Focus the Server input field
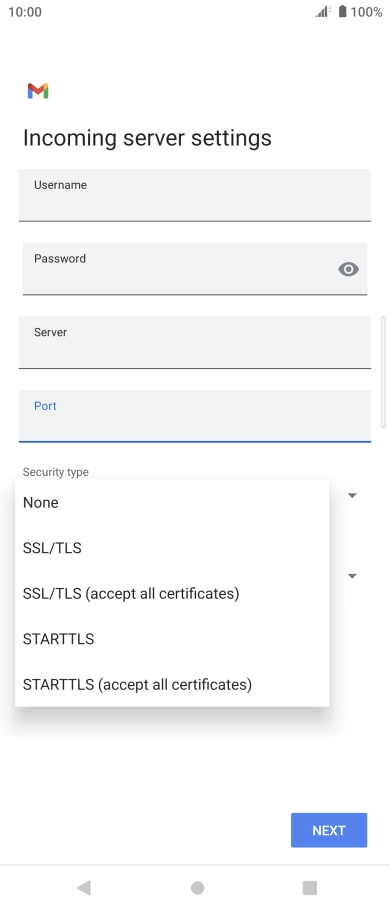Screen dimensions: 390x910 (x=195, y=342)
